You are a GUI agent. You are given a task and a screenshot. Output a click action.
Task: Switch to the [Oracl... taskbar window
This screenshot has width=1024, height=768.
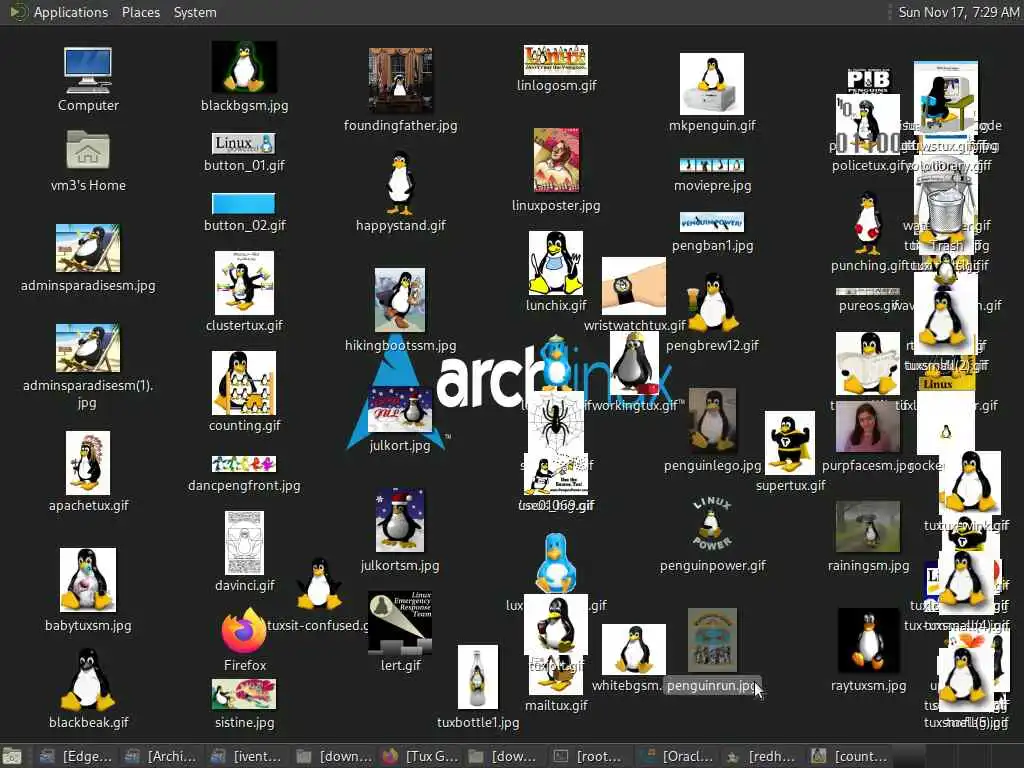pyautogui.click(x=677, y=756)
